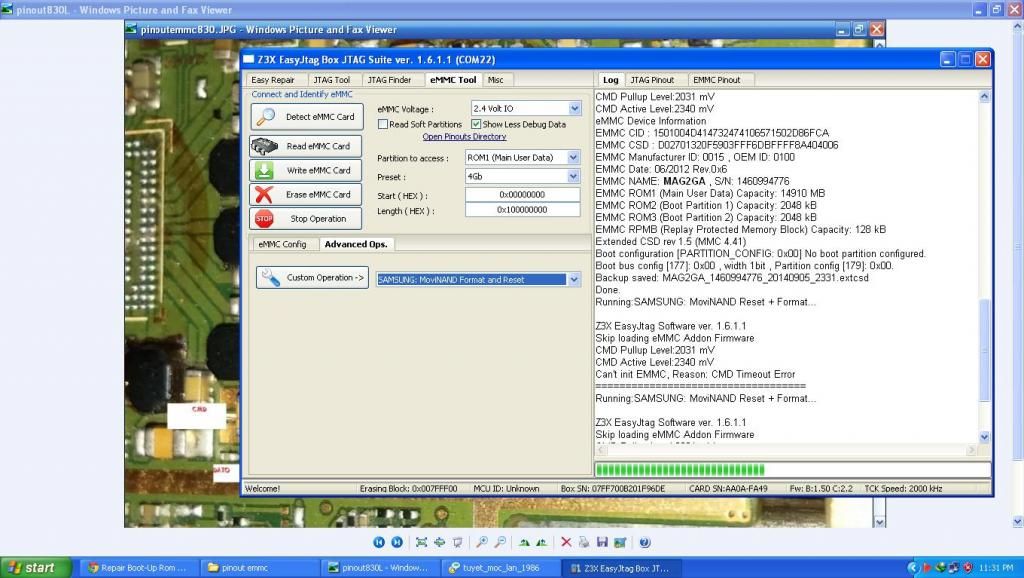Delete the image with the red X icon
Screen dimensions: 1024x578
coord(566,542)
